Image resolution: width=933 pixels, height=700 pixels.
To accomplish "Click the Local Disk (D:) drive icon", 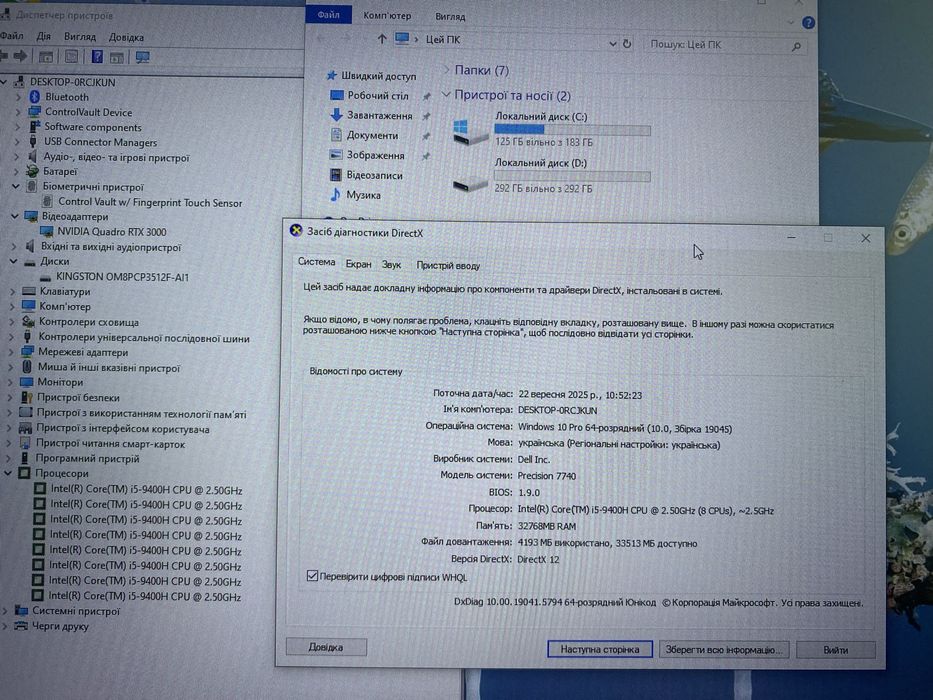I will (x=470, y=185).
